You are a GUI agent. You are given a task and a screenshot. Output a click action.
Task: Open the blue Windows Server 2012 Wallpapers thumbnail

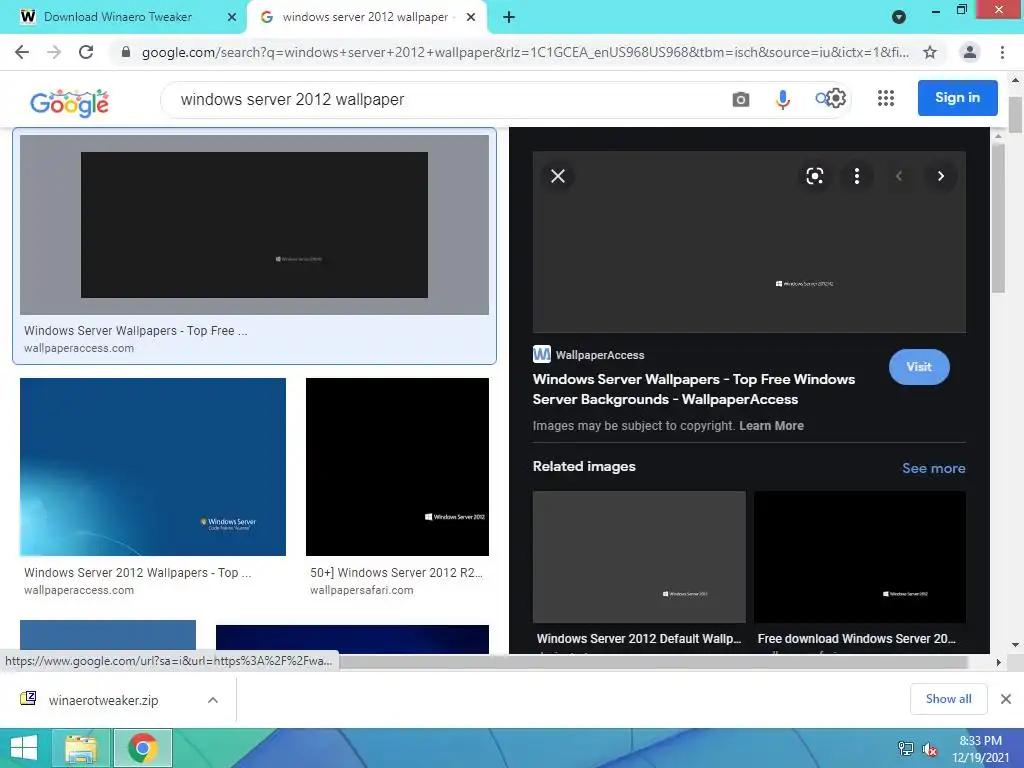pos(153,467)
